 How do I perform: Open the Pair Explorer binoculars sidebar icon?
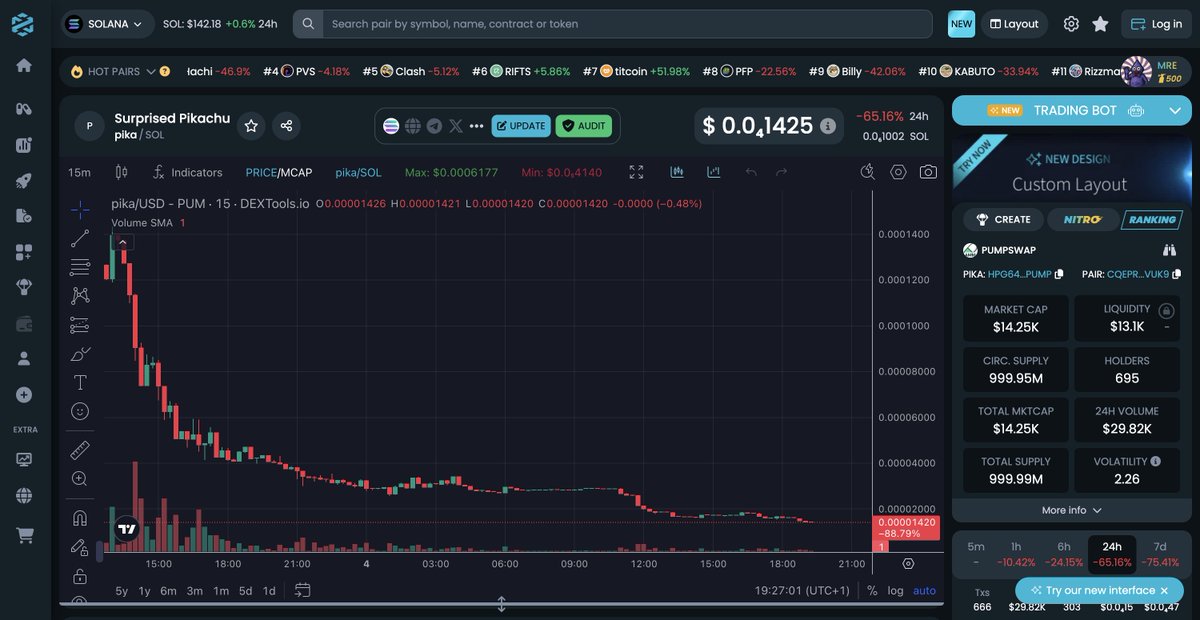click(23, 108)
